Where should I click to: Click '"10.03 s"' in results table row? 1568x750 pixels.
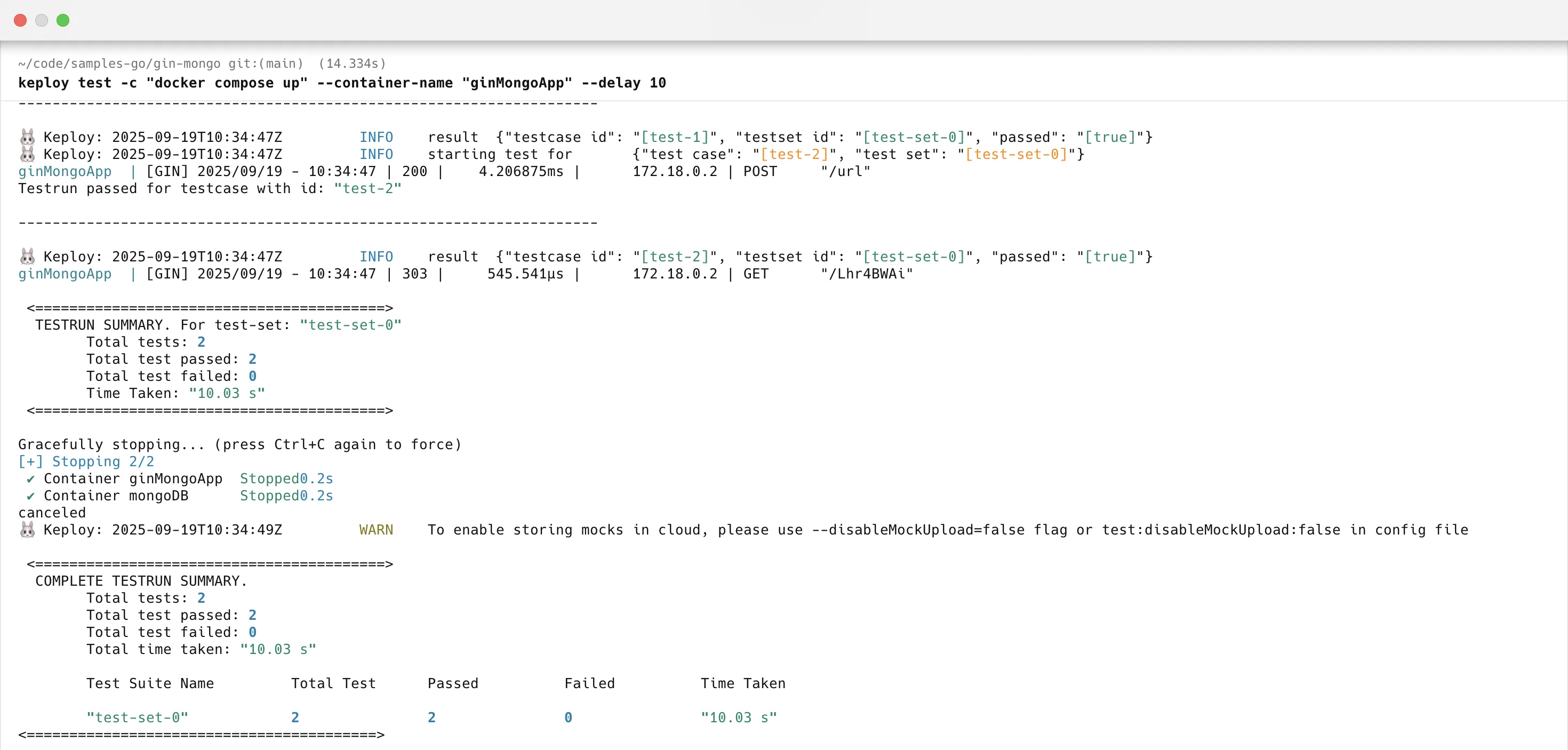tap(739, 717)
